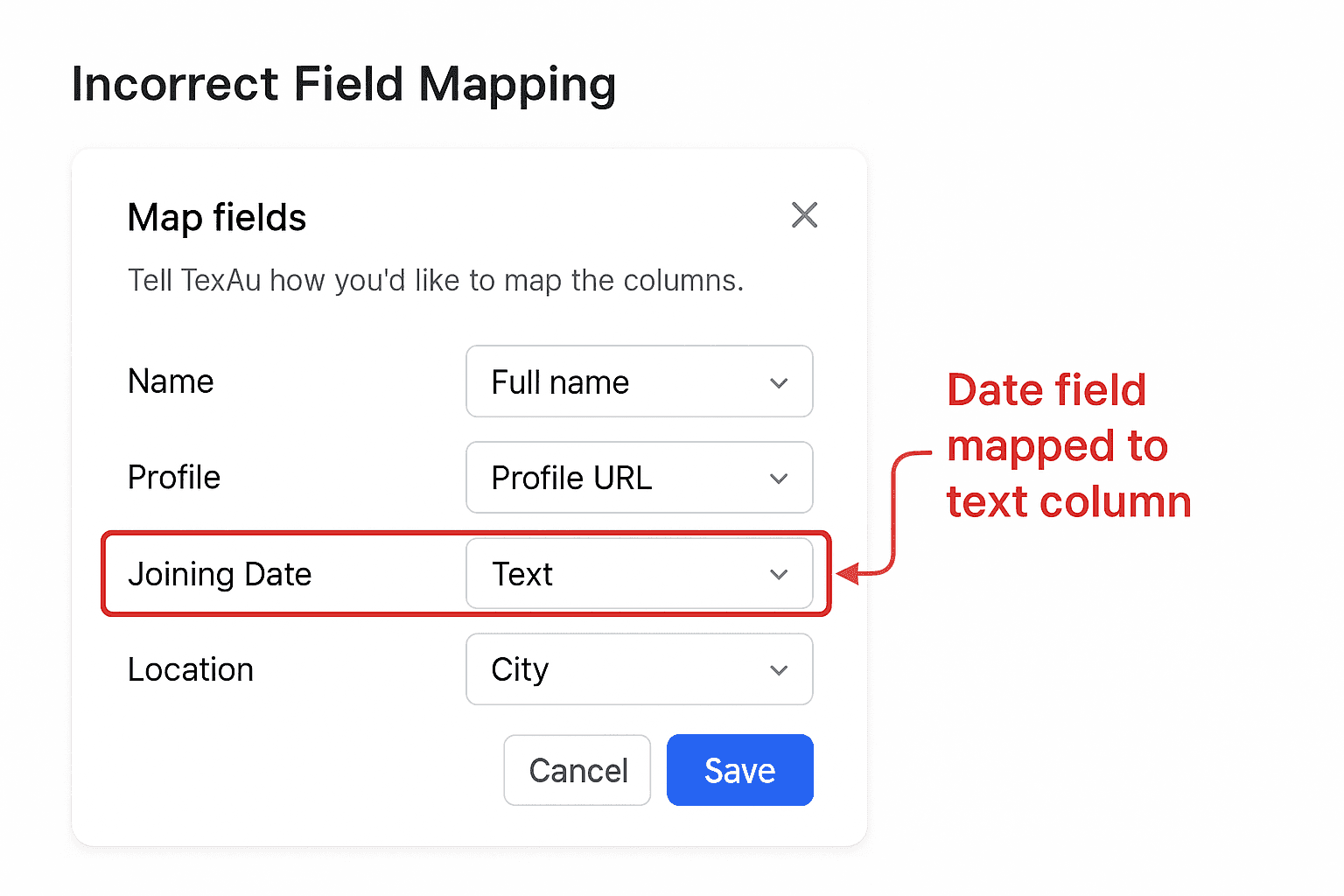Click the chevron on the Text dropdown
This screenshot has height=896, width=1344.
click(777, 574)
